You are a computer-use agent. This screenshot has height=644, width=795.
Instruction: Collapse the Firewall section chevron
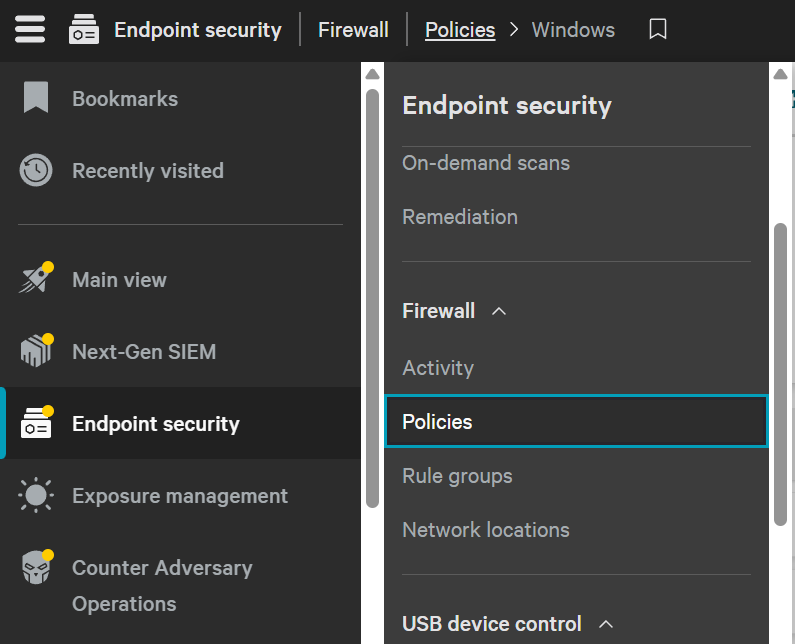(x=499, y=311)
